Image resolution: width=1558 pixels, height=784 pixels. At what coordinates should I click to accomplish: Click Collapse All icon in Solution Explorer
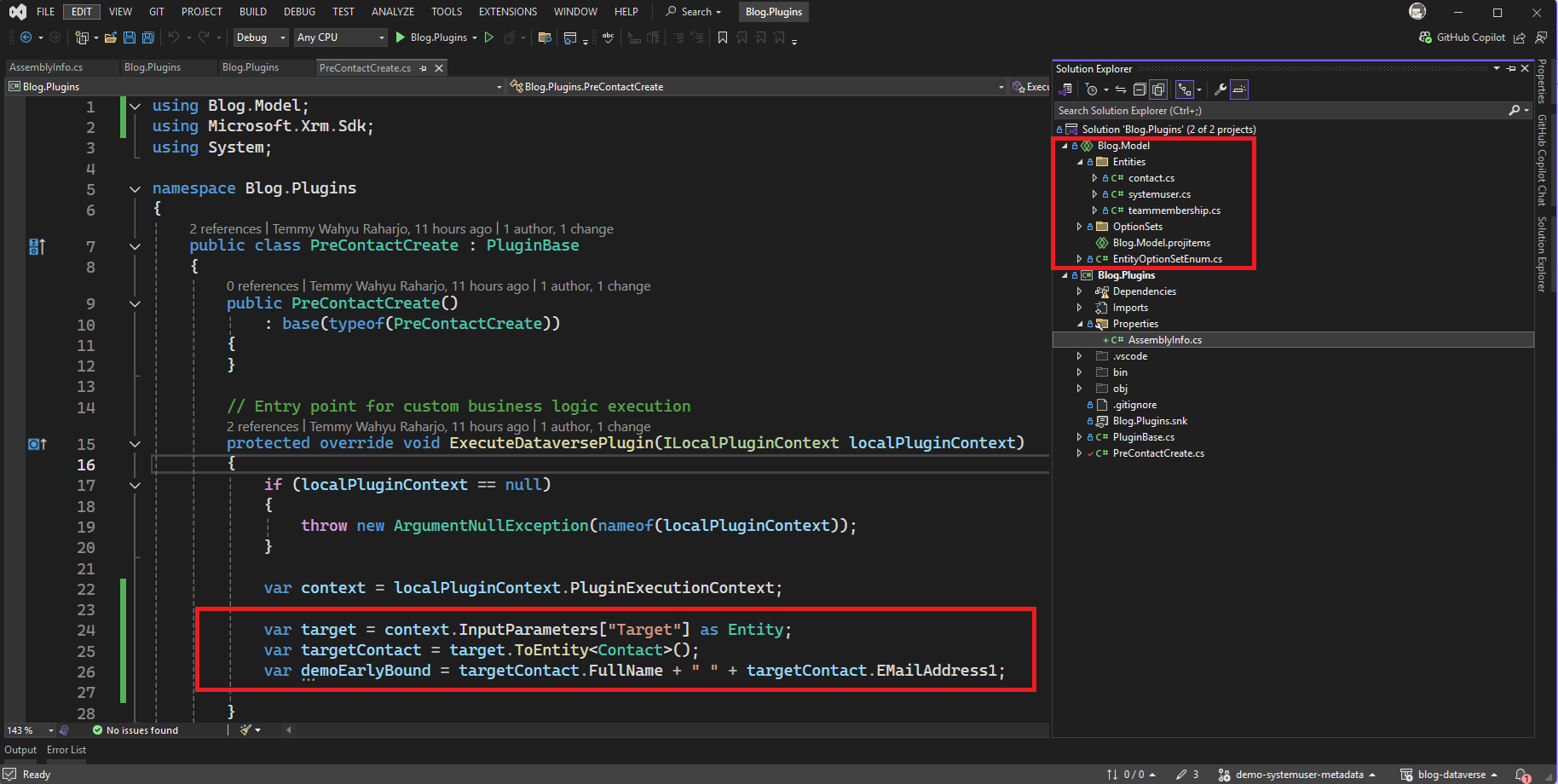[x=1140, y=89]
